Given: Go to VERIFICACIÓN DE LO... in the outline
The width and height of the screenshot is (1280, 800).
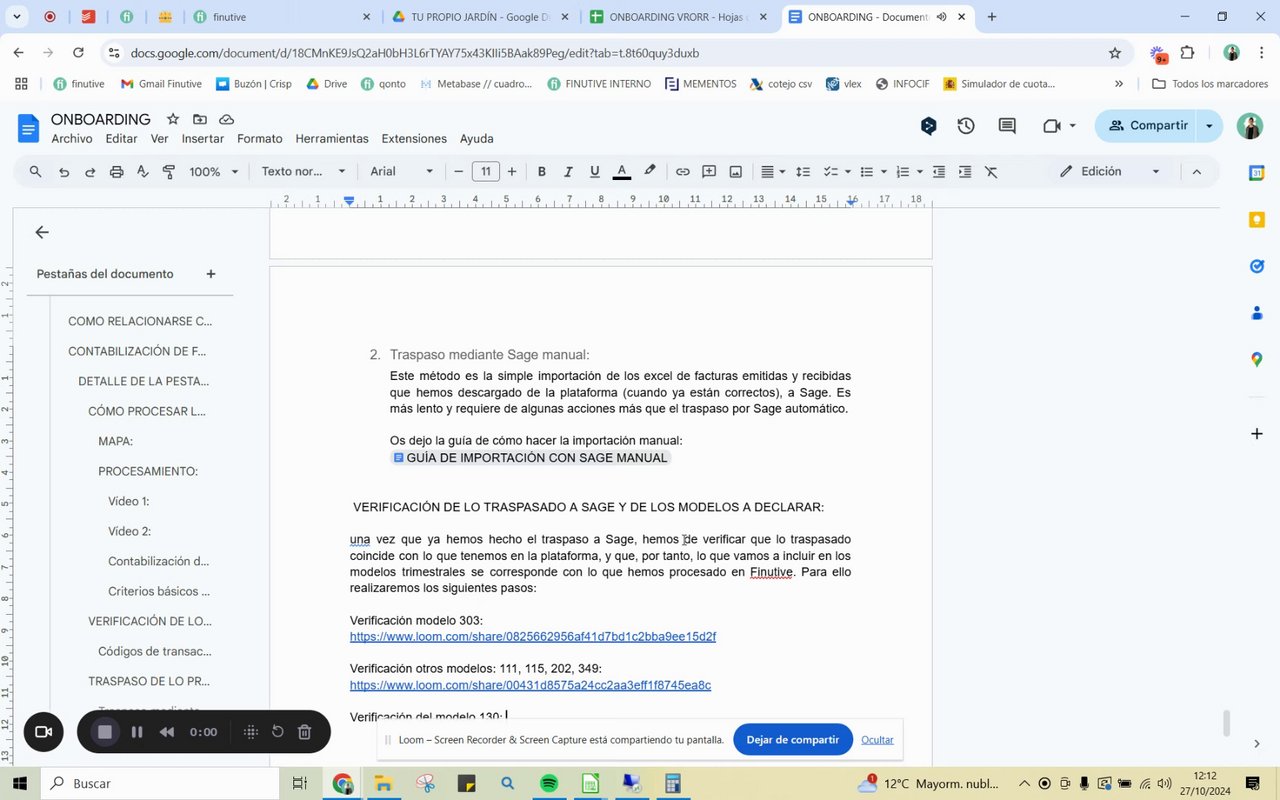Looking at the screenshot, I should 150,621.
